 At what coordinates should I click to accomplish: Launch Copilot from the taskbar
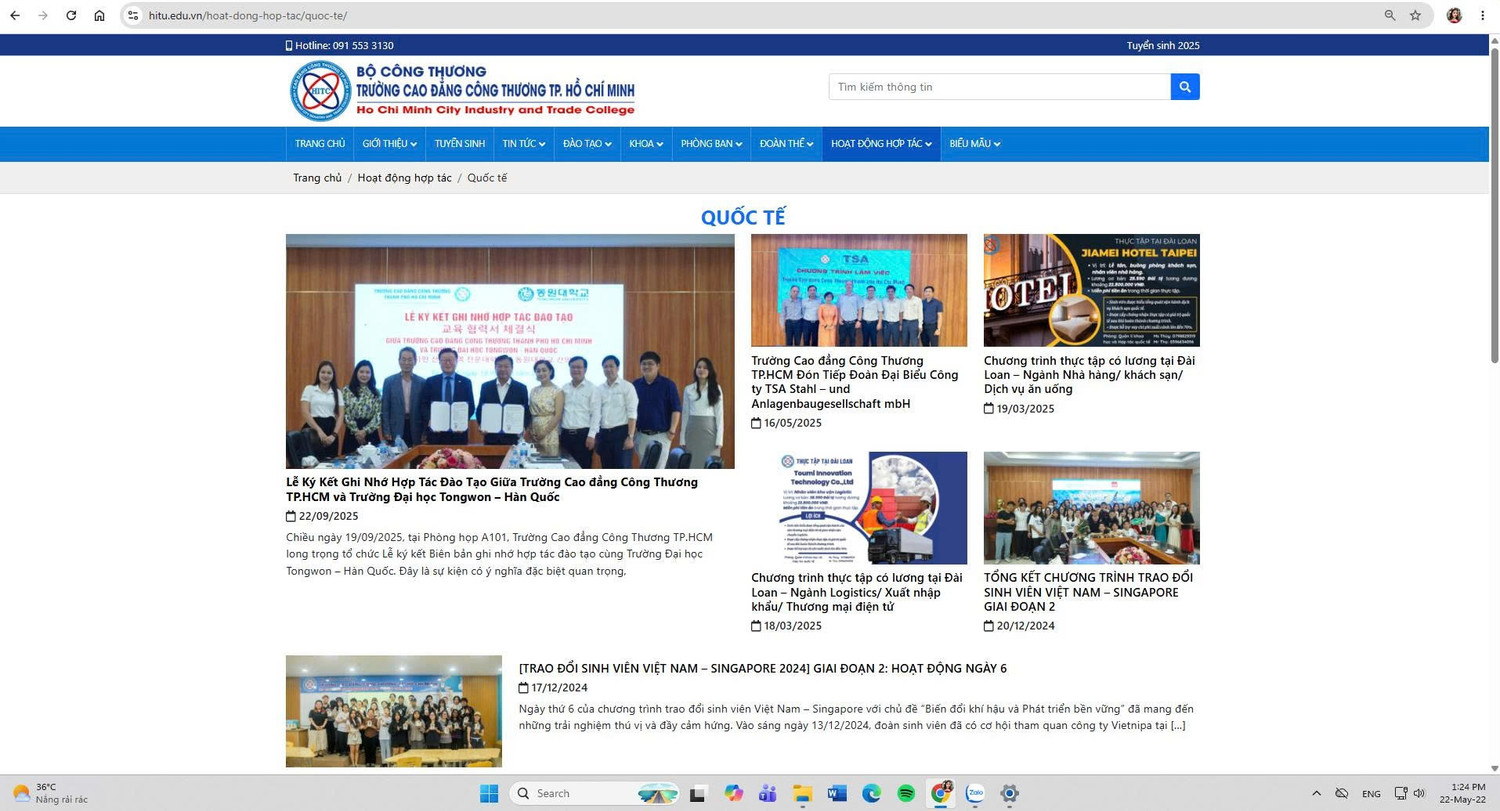[734, 793]
